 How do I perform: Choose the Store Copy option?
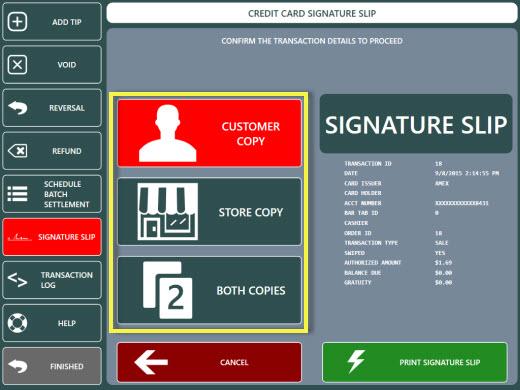(210, 212)
